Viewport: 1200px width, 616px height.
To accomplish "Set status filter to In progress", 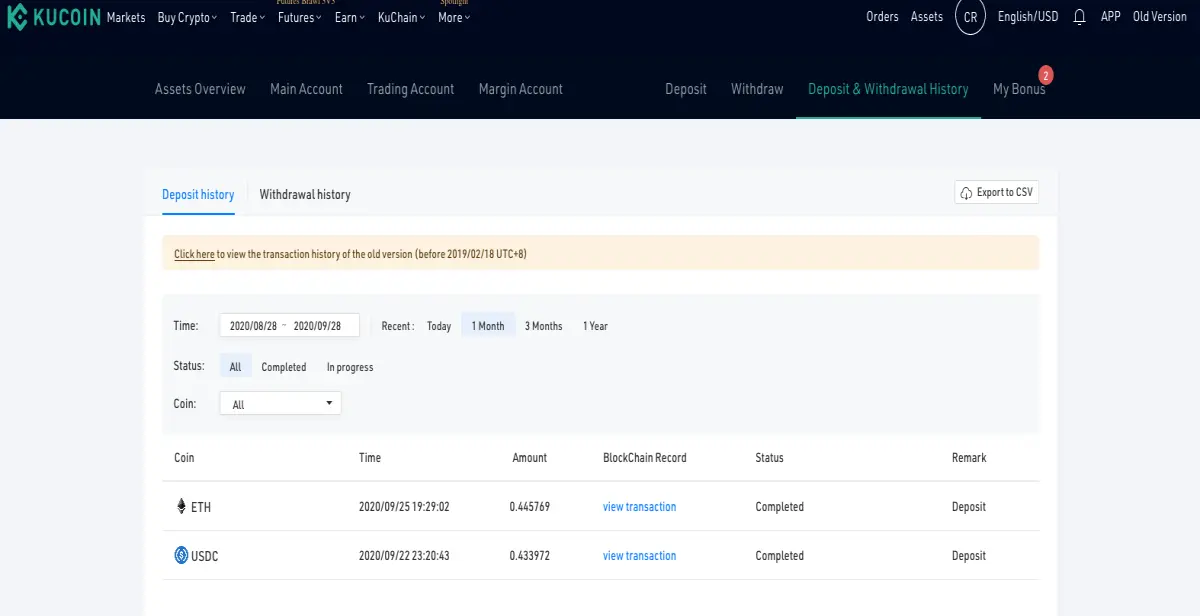I will (350, 367).
